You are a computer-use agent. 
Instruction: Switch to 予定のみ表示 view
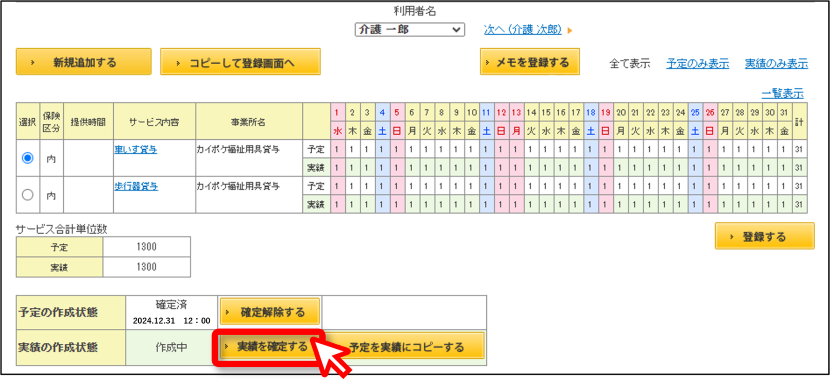(697, 64)
